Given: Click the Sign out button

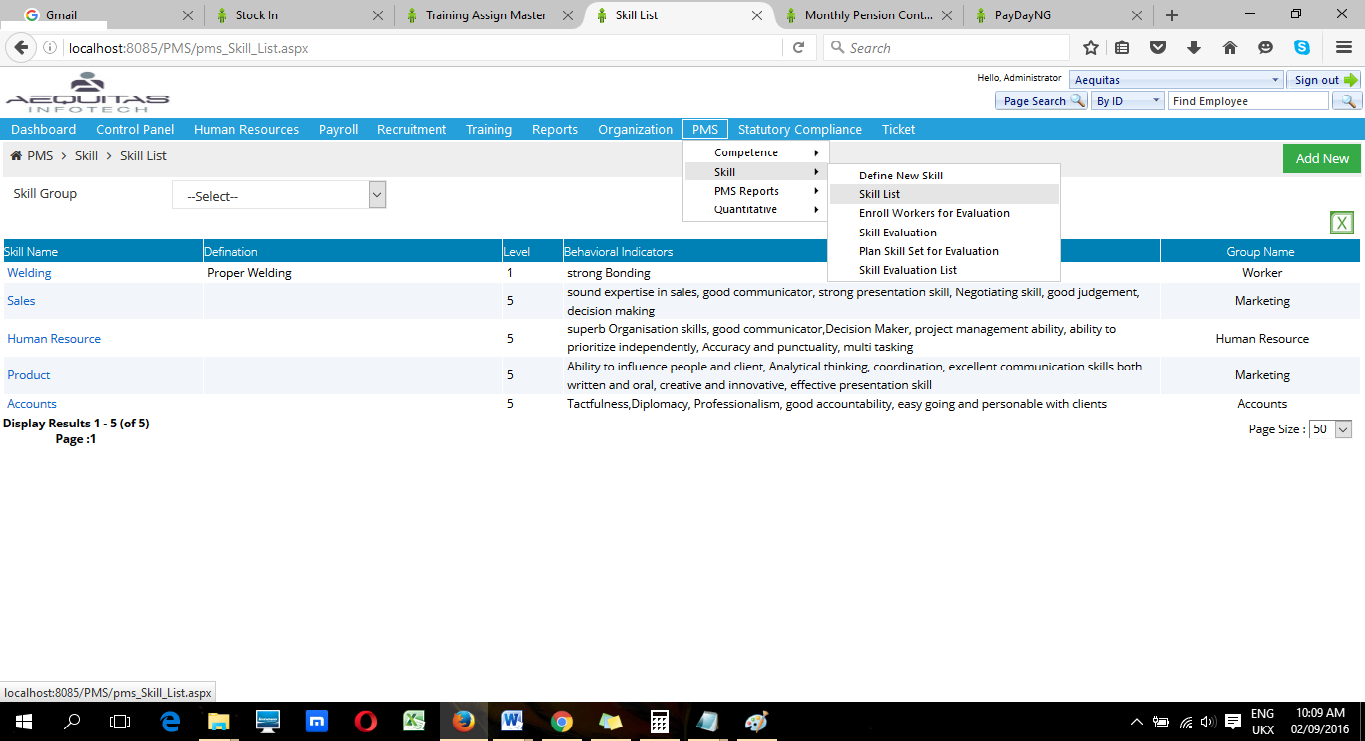Looking at the screenshot, I should coord(1323,80).
